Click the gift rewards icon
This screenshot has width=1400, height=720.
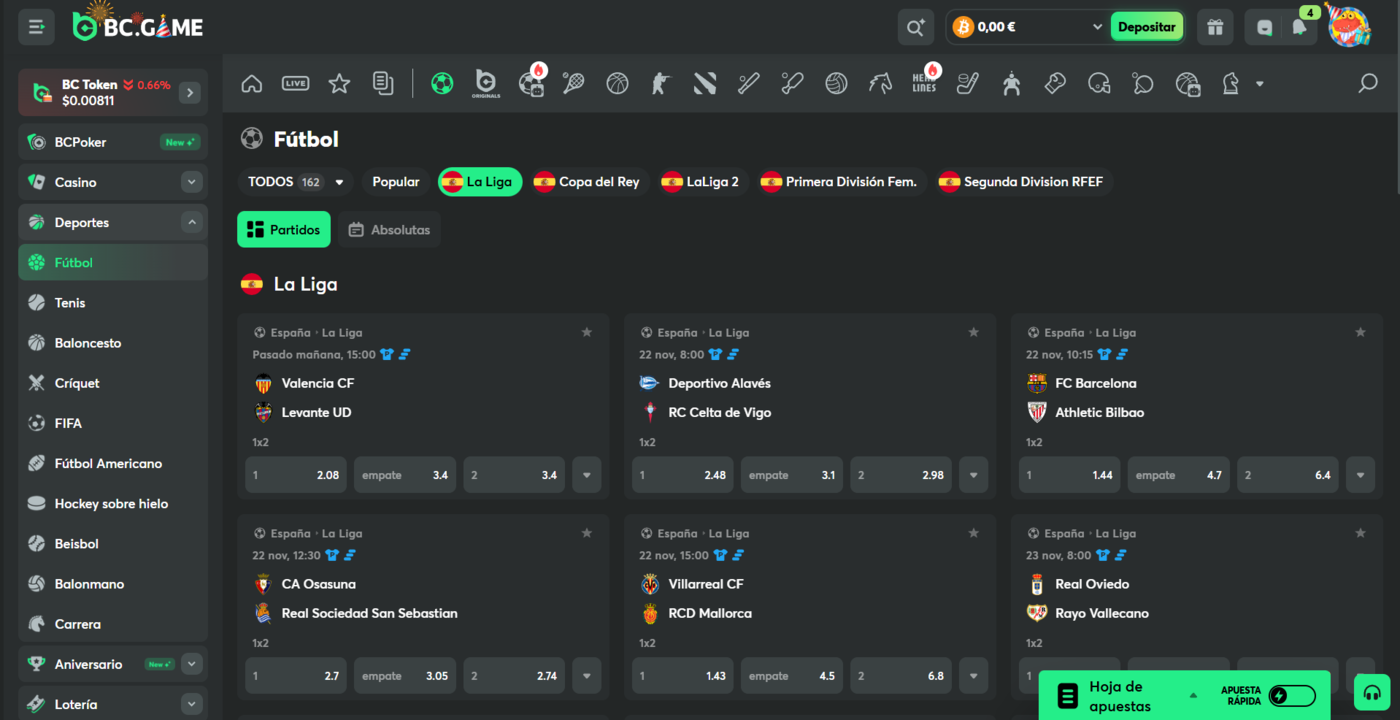pos(1215,27)
